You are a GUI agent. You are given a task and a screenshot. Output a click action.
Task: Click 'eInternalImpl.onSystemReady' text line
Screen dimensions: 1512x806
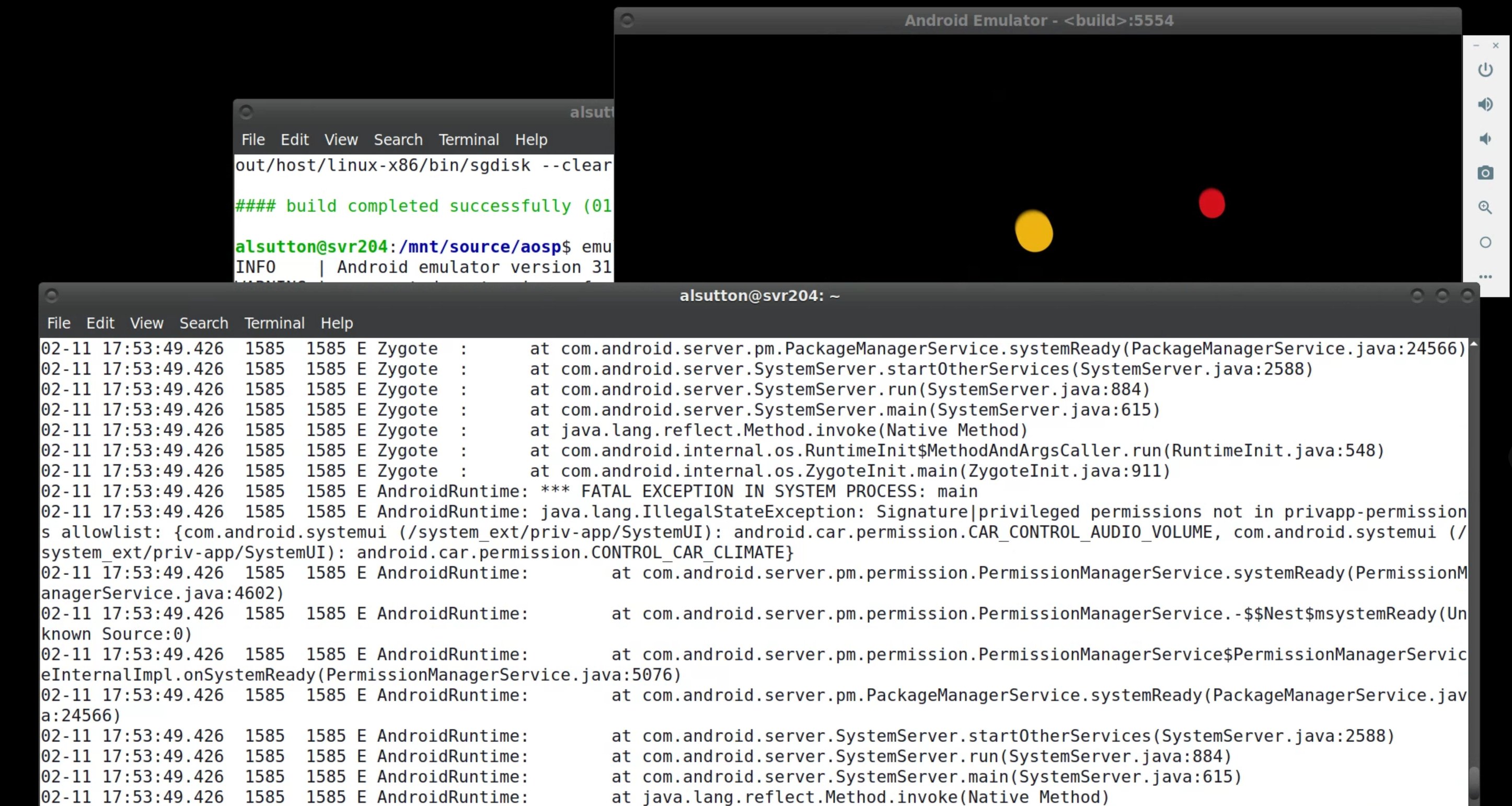click(361, 675)
